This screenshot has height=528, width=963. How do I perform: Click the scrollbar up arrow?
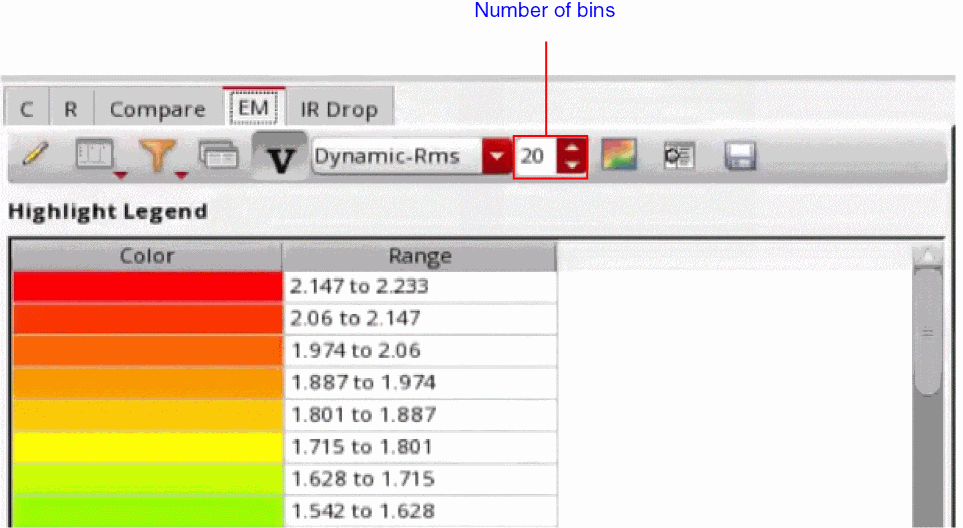click(x=927, y=255)
